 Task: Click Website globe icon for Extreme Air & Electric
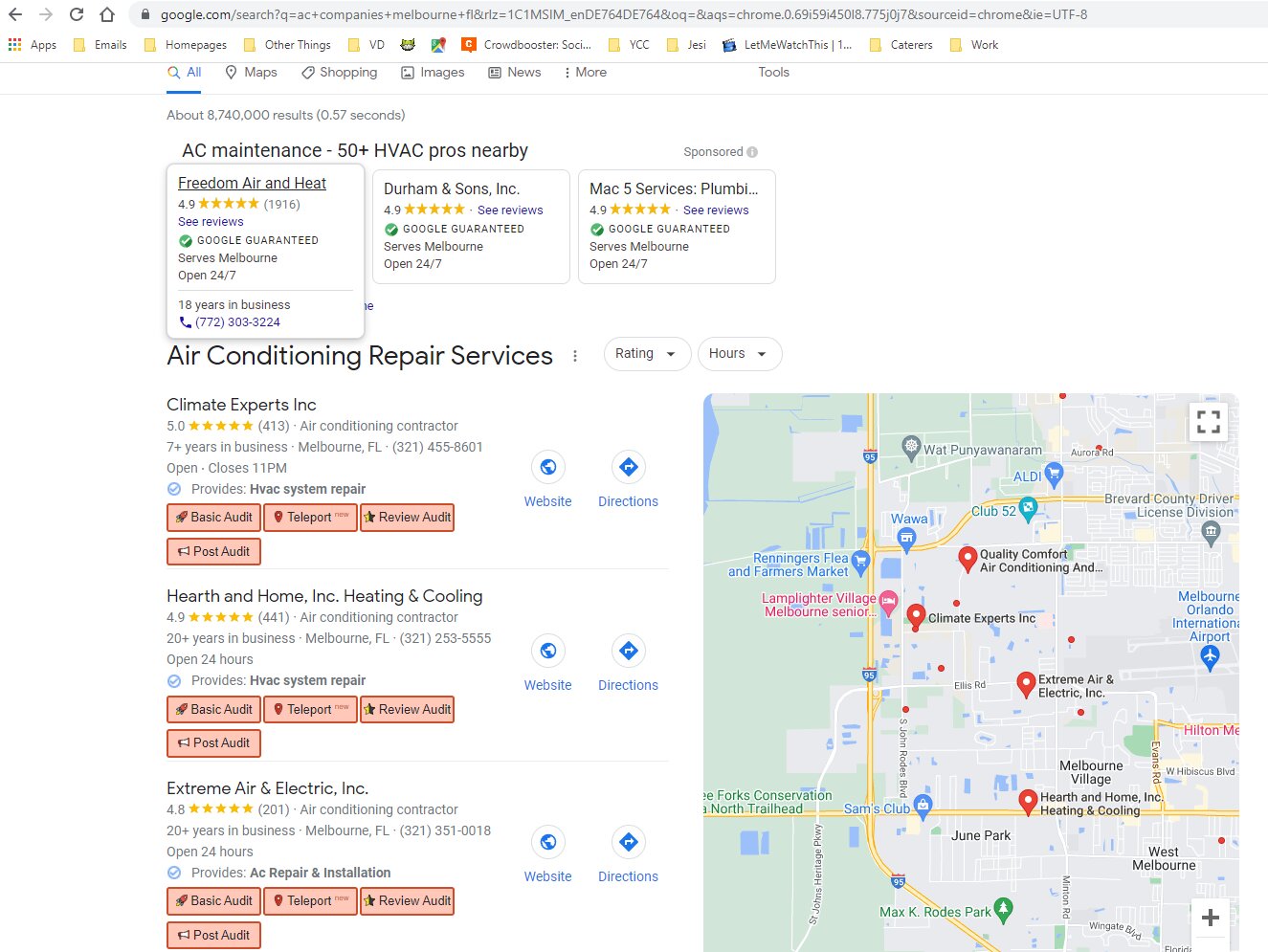(x=548, y=842)
